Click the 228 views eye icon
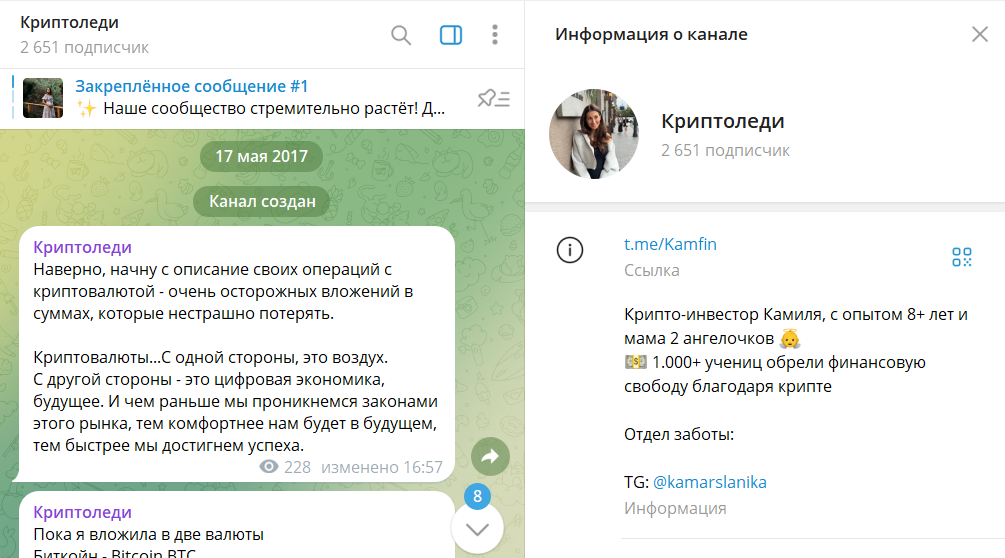This screenshot has width=1005, height=558. pyautogui.click(x=268, y=467)
